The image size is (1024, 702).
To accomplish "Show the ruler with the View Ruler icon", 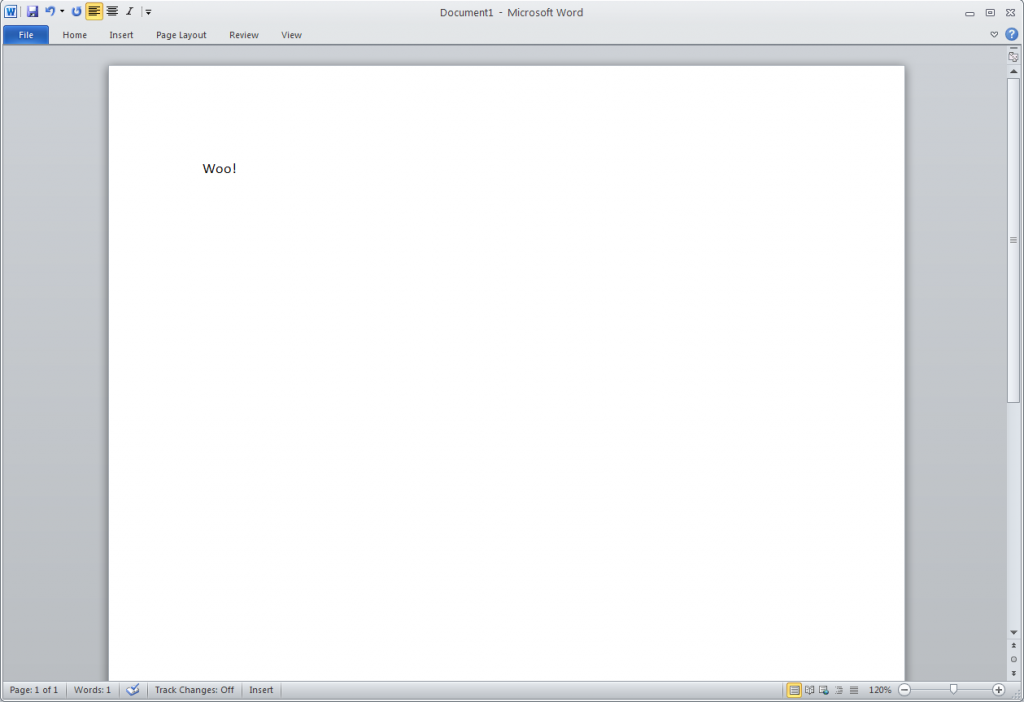I will [x=1013, y=57].
